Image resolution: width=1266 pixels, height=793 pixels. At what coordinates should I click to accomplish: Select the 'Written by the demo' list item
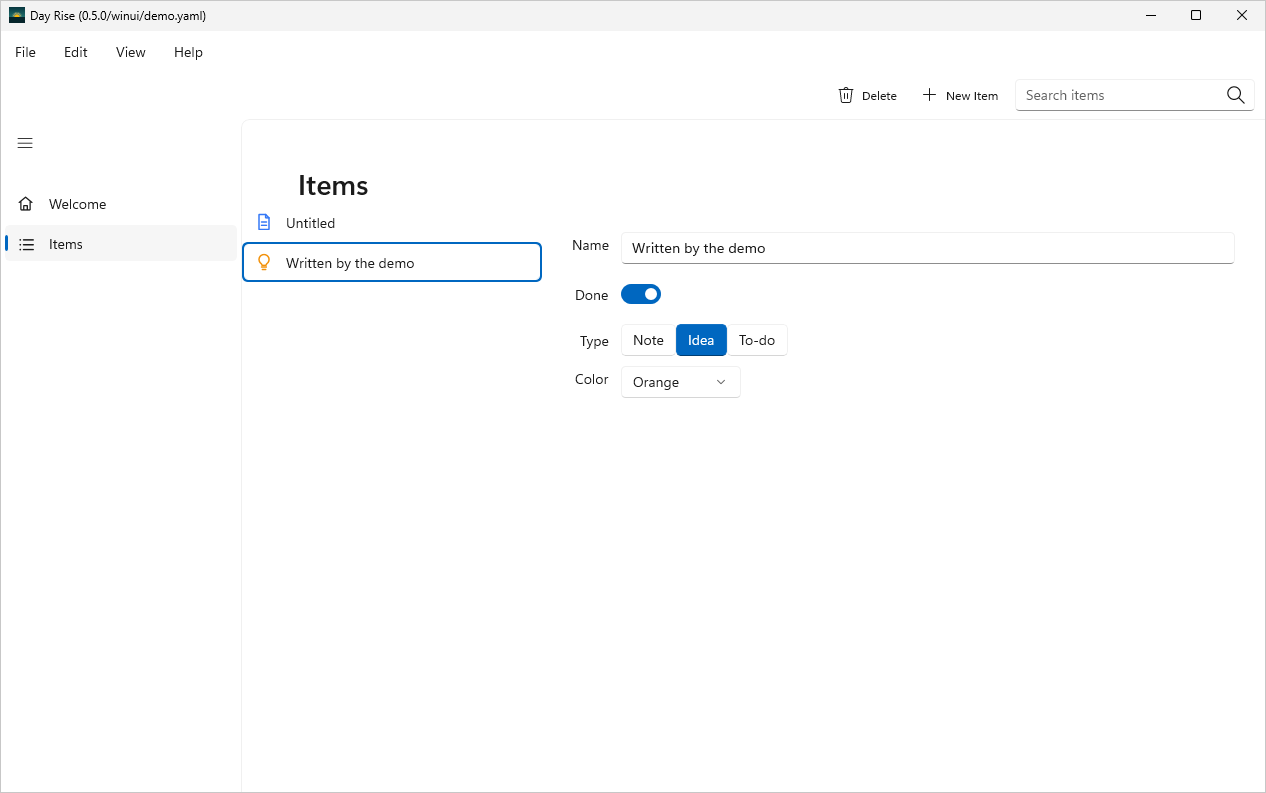[x=392, y=263]
